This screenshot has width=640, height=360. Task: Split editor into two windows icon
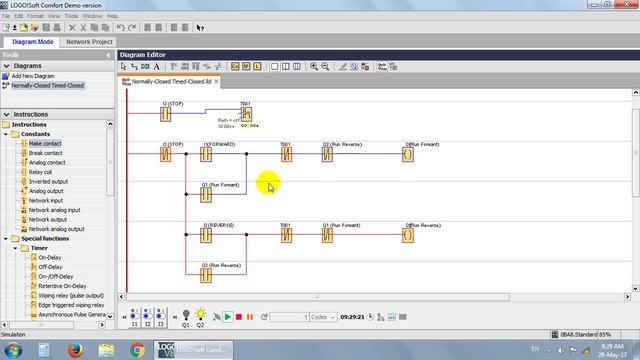click(286, 67)
